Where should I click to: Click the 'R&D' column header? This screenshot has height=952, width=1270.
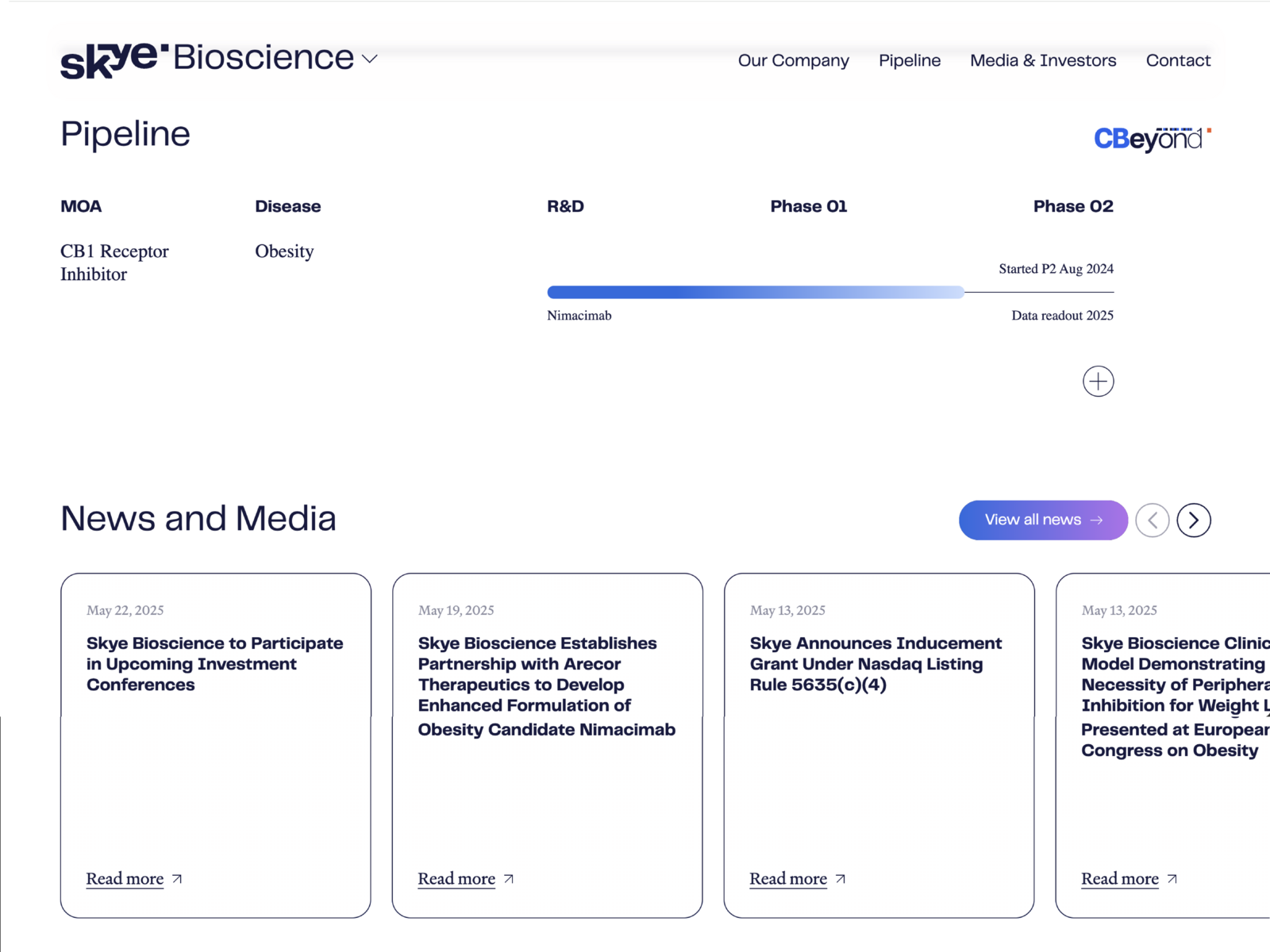pos(565,206)
